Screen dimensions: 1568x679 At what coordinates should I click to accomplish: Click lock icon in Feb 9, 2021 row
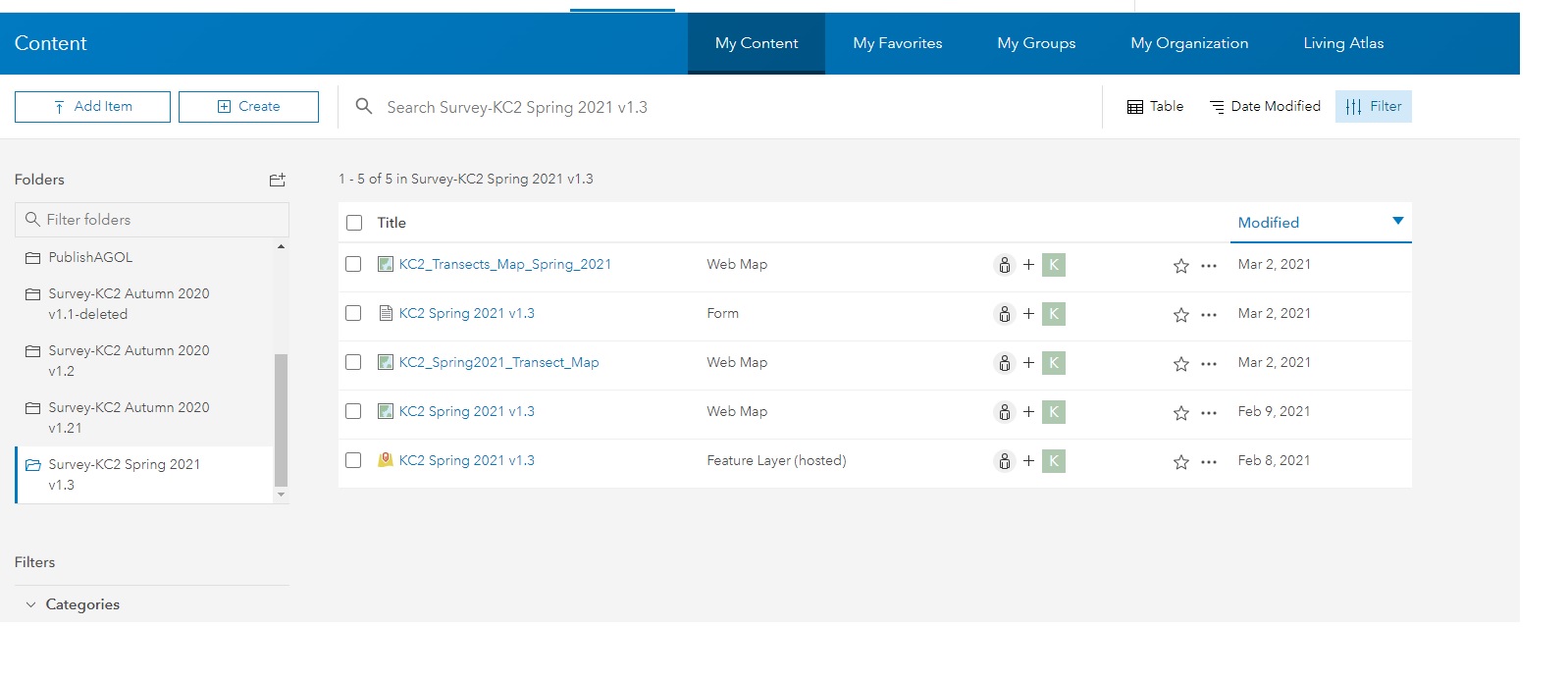(x=1004, y=412)
